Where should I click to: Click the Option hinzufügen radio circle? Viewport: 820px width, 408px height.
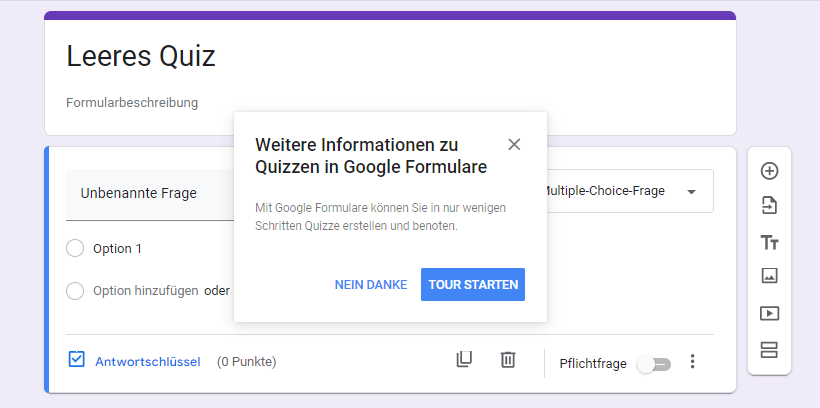(x=75, y=291)
